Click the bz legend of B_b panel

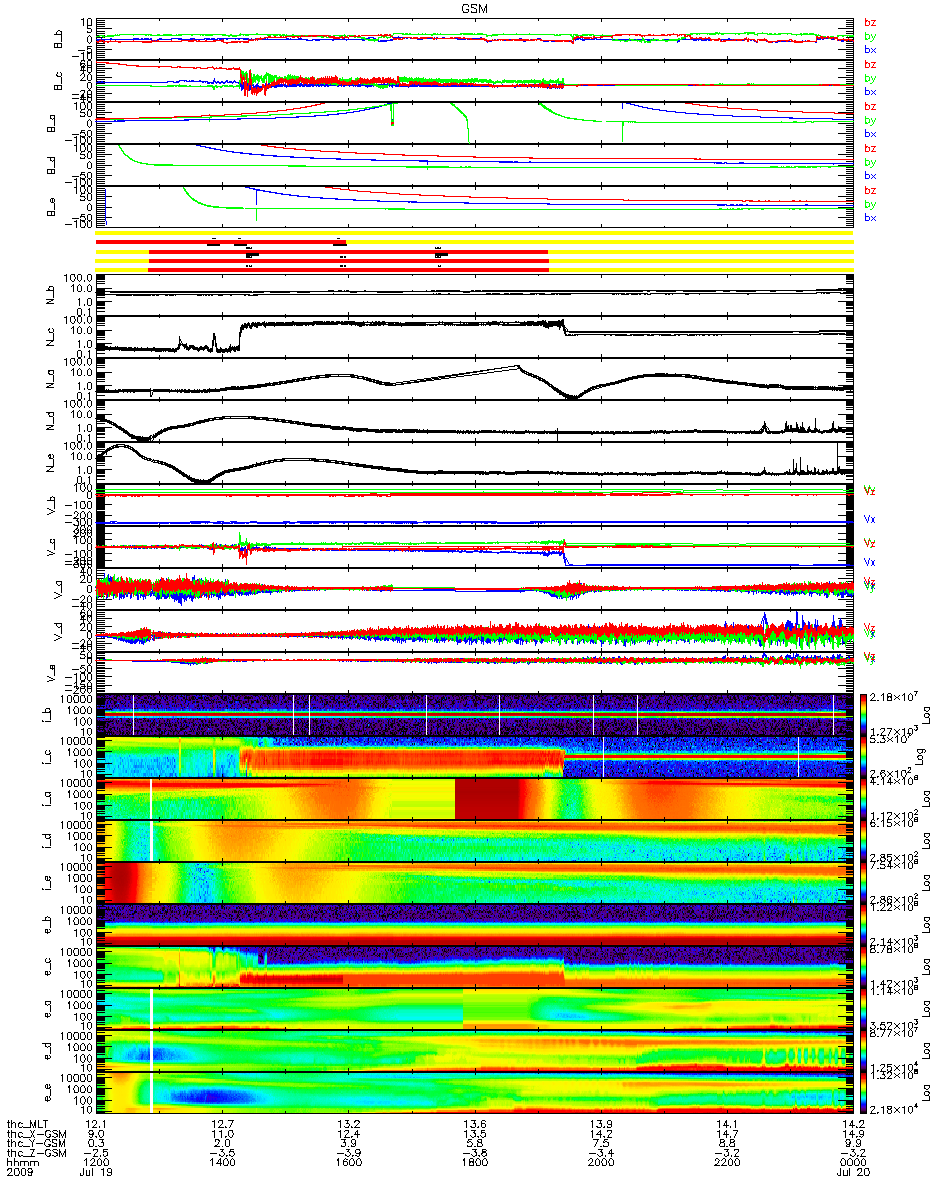869,22
